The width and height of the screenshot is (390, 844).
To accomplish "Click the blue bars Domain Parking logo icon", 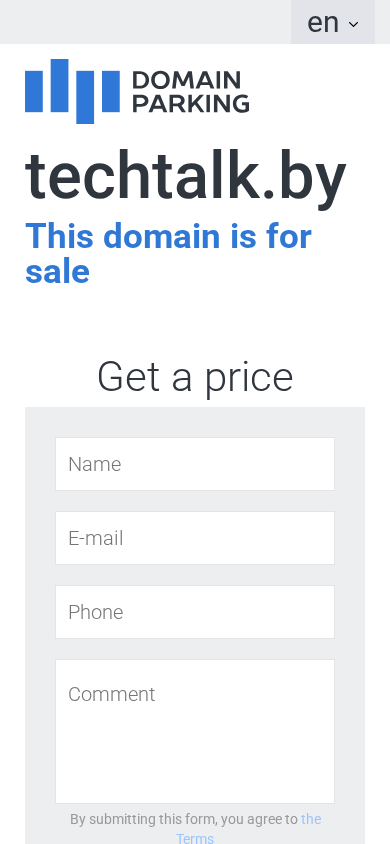I will [72, 91].
